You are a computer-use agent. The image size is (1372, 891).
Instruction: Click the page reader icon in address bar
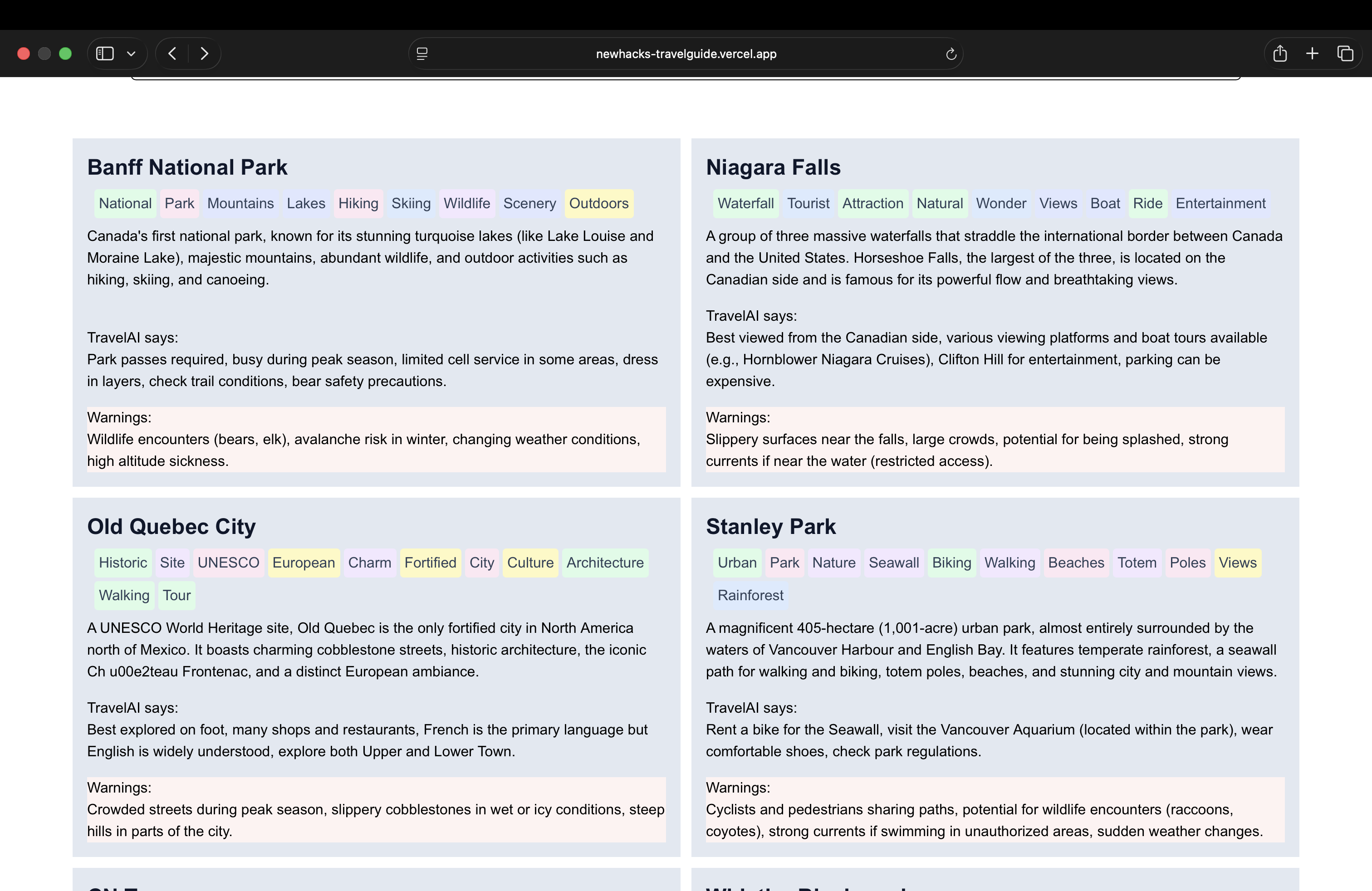[x=422, y=54]
